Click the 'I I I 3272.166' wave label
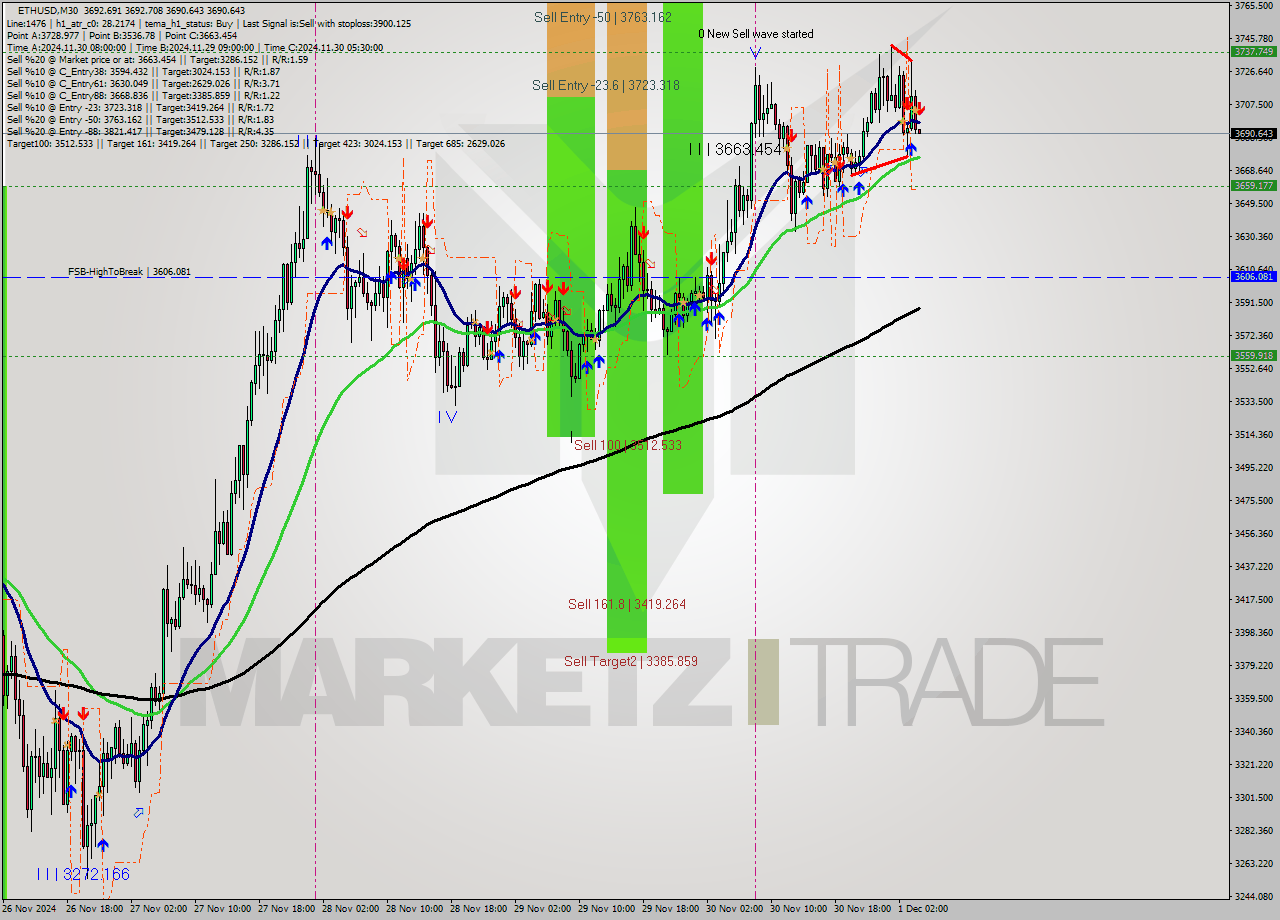 83,874
